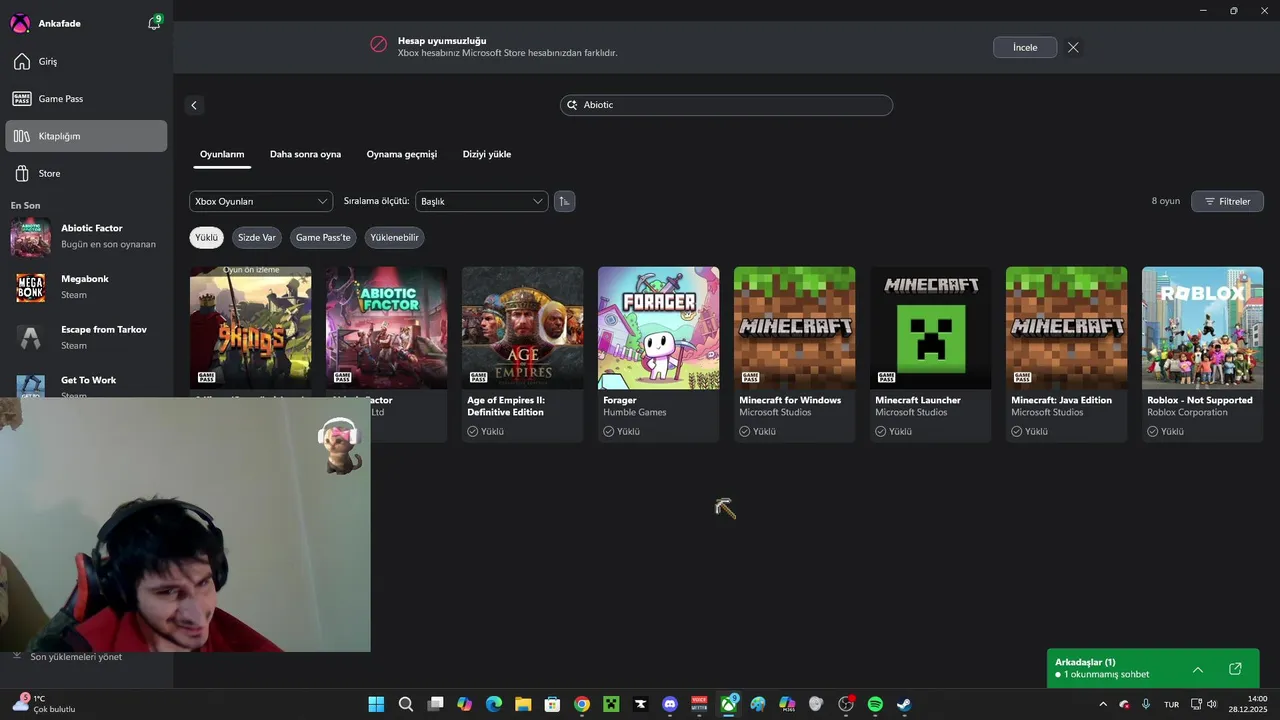Click Roblox Corporation publisher text
The height and width of the screenshot is (720, 1280).
coord(1189,412)
